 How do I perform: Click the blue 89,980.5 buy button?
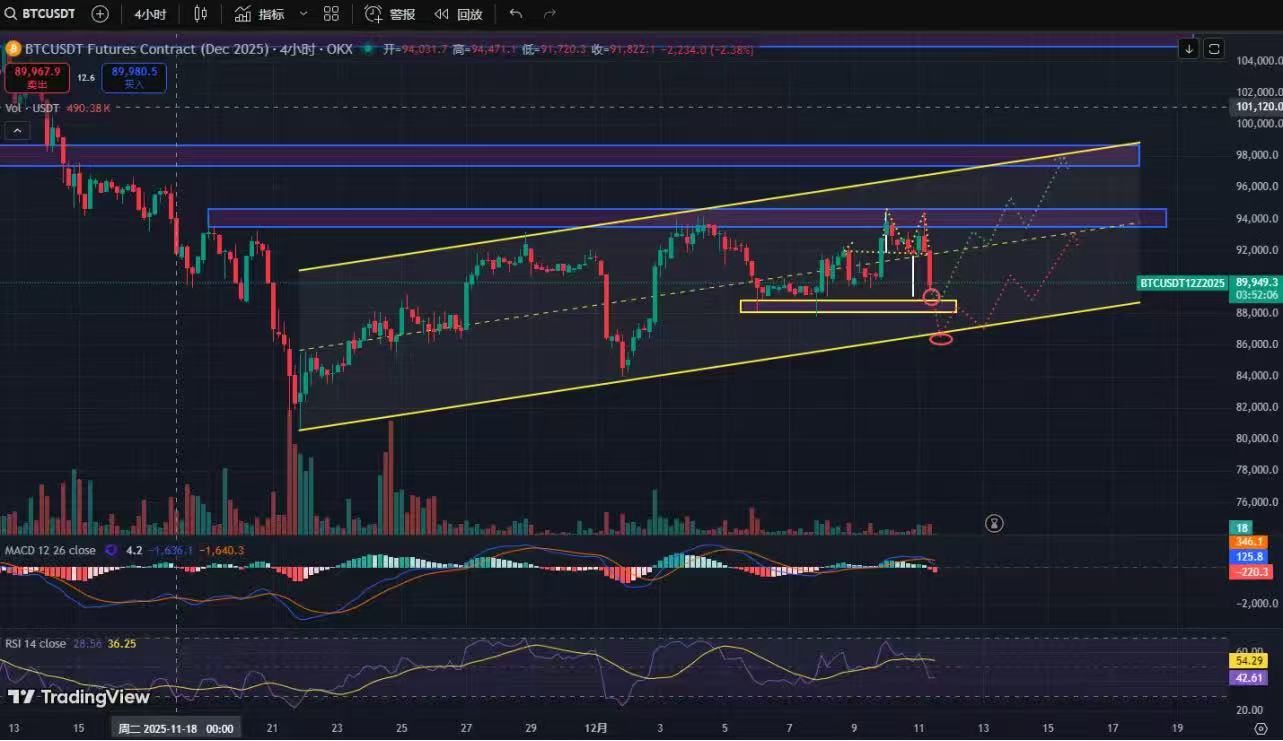point(132,77)
